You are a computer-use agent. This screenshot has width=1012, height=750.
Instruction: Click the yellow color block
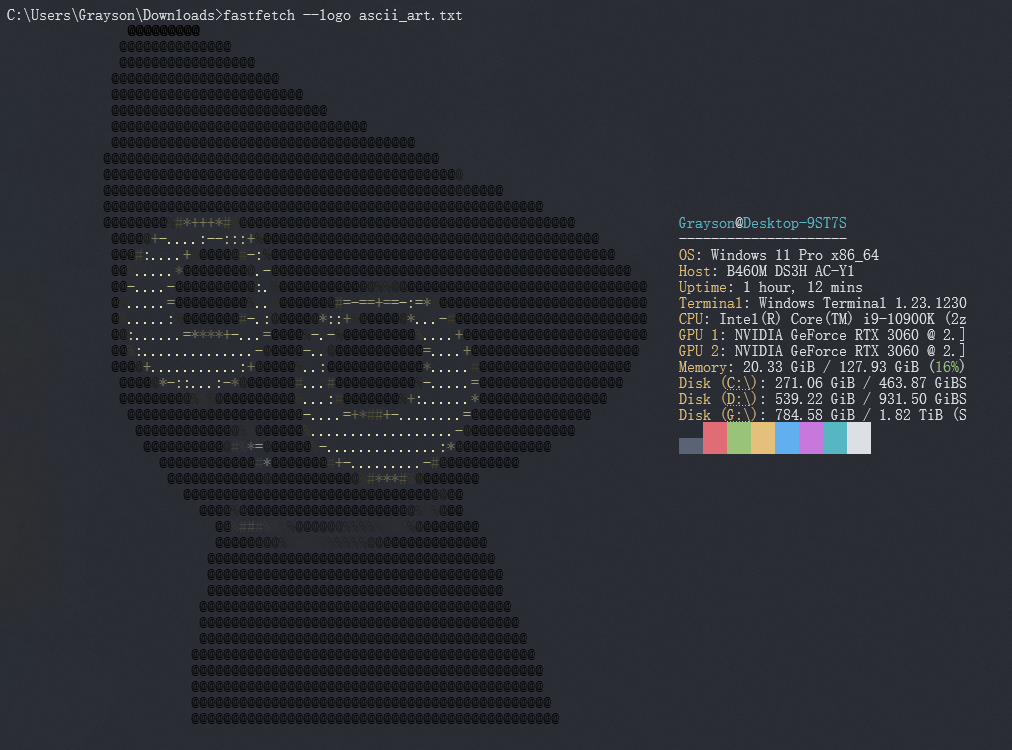pos(763,438)
